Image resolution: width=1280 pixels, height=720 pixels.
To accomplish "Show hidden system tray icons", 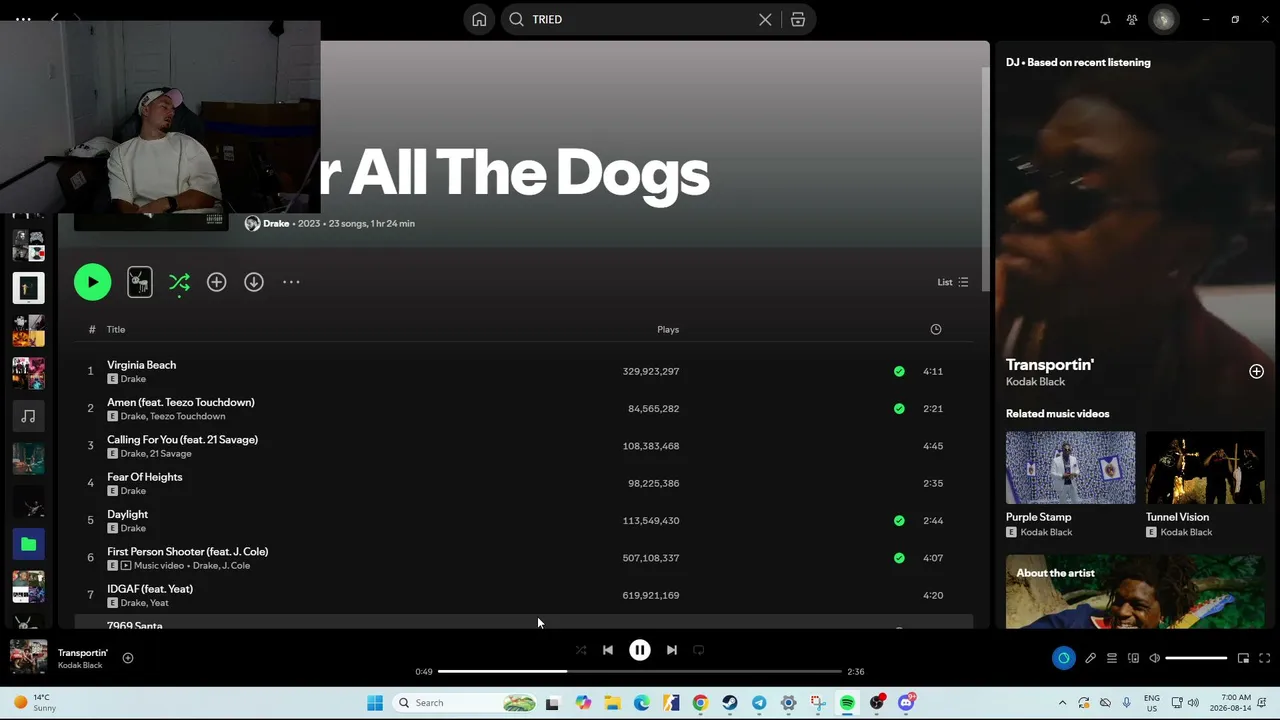I will click(1062, 703).
